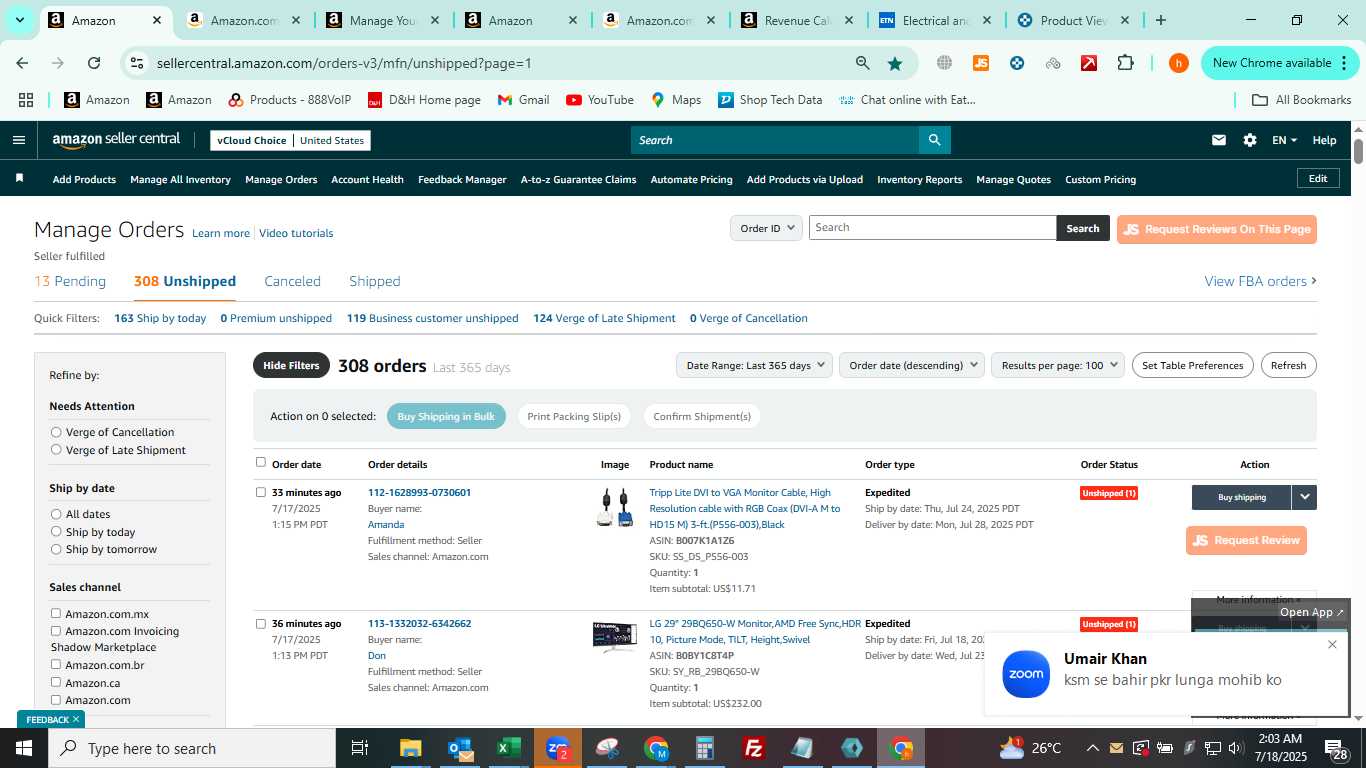
Task: Expand arrow next to first Buy shipping
Action: [1304, 497]
